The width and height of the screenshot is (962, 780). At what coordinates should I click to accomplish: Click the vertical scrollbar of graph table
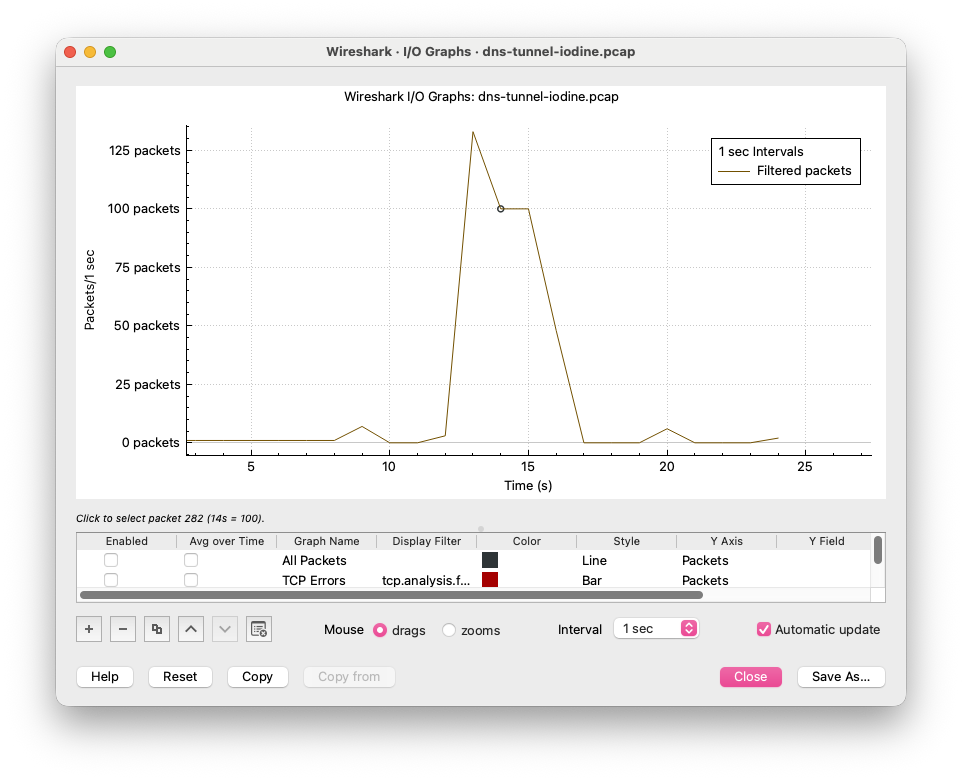pos(878,550)
